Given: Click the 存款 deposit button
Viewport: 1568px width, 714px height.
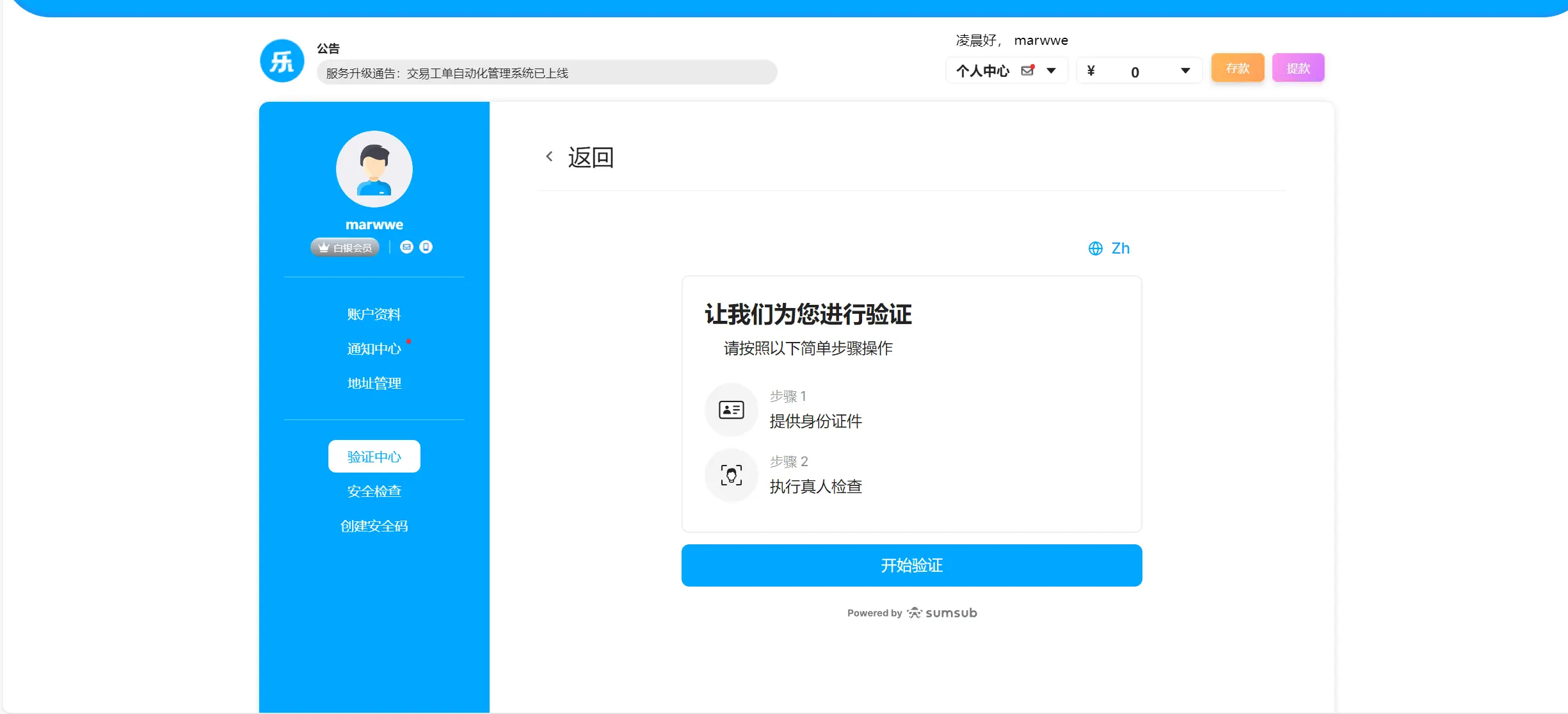Looking at the screenshot, I should [1236, 67].
